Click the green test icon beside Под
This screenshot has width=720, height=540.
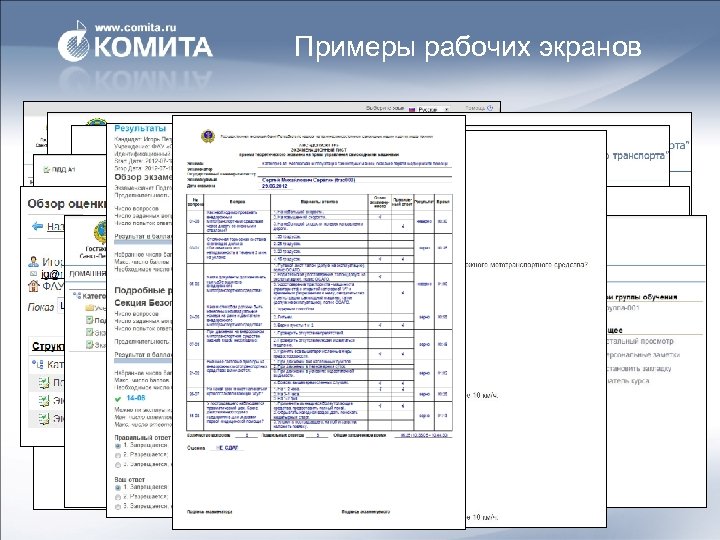coord(90,320)
